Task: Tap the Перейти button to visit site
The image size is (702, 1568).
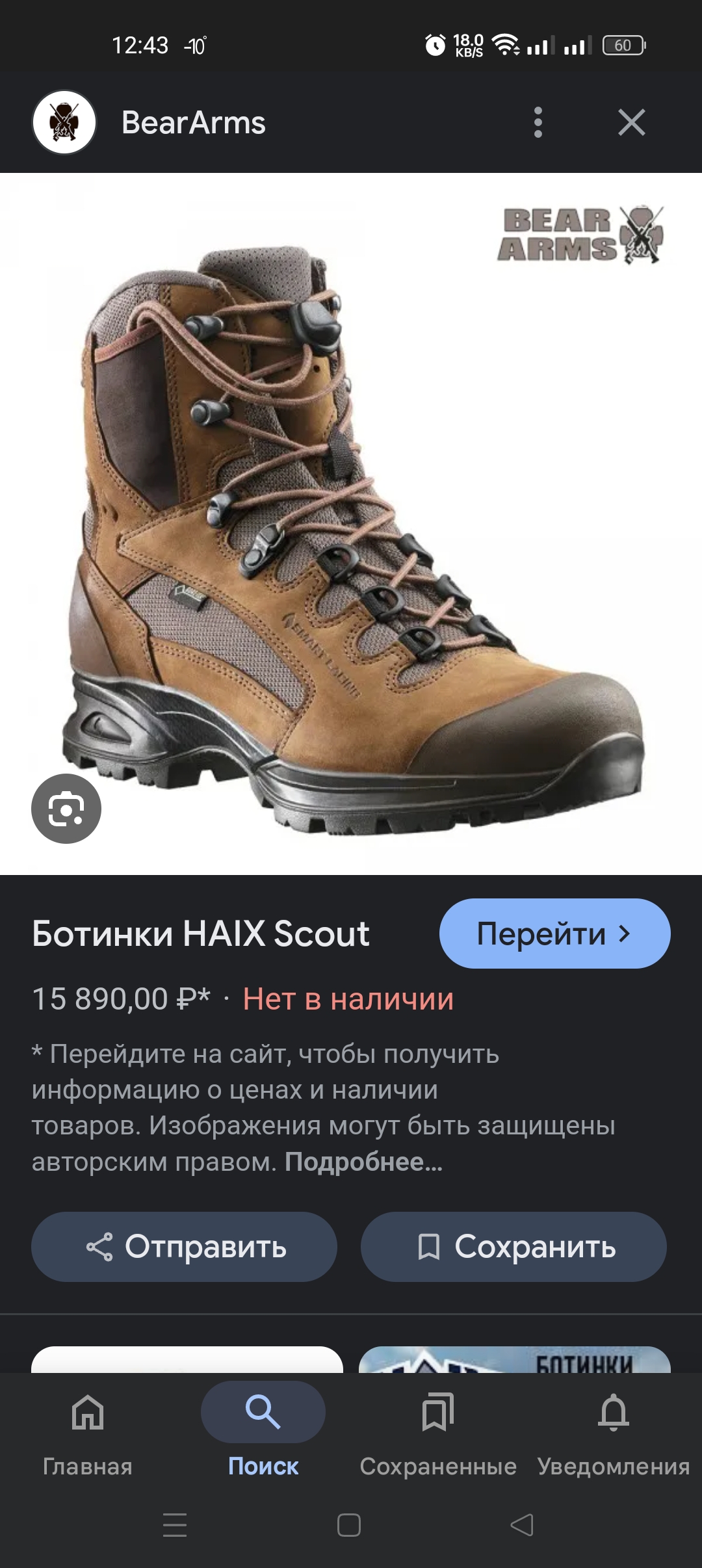Action: coord(555,934)
